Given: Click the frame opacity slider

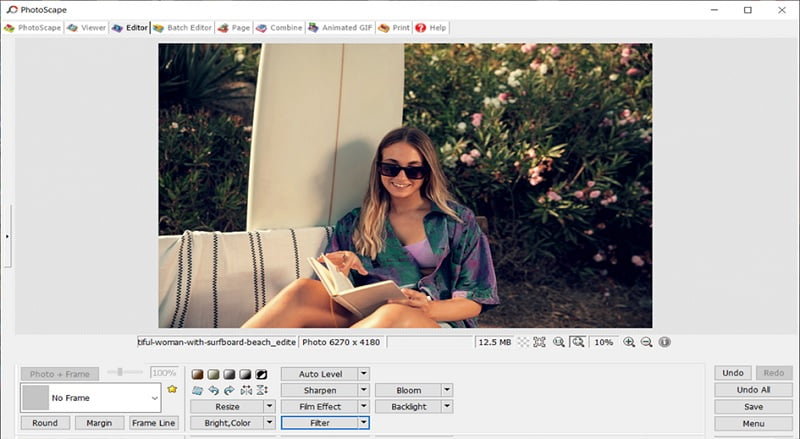Looking at the screenshot, I should 124,372.
